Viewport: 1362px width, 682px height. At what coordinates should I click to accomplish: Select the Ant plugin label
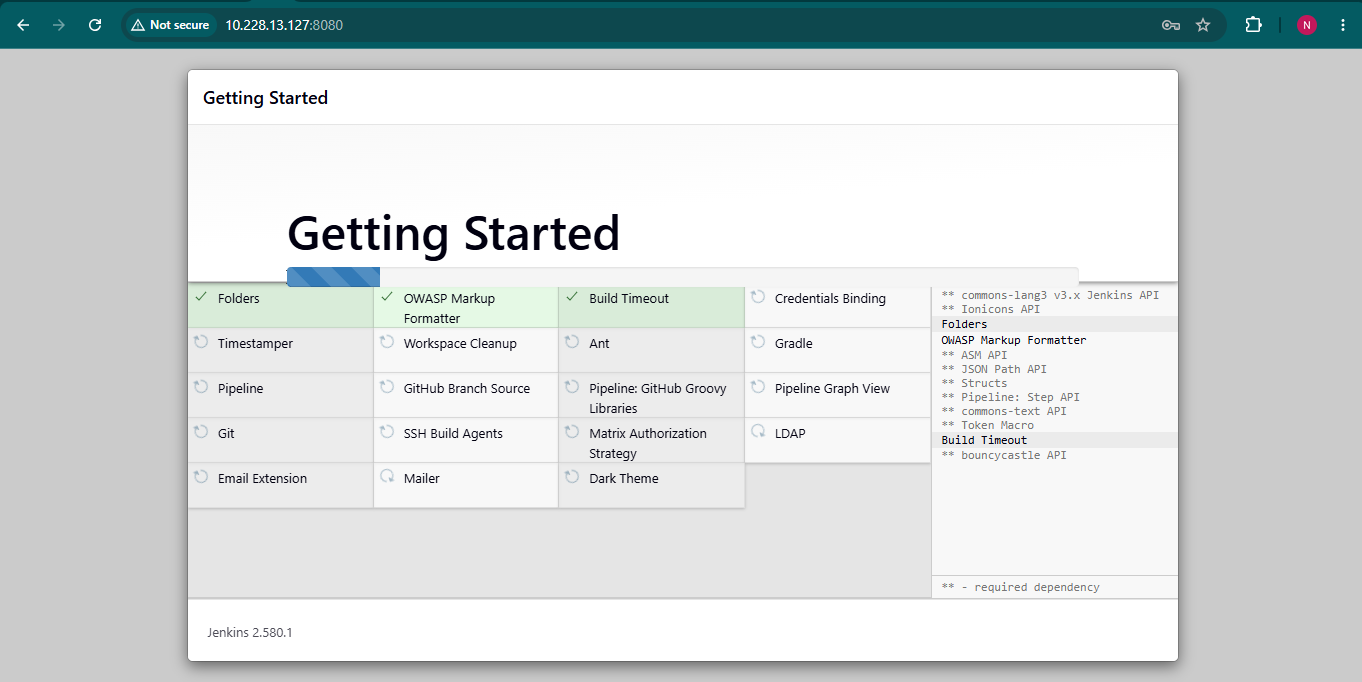click(x=599, y=343)
